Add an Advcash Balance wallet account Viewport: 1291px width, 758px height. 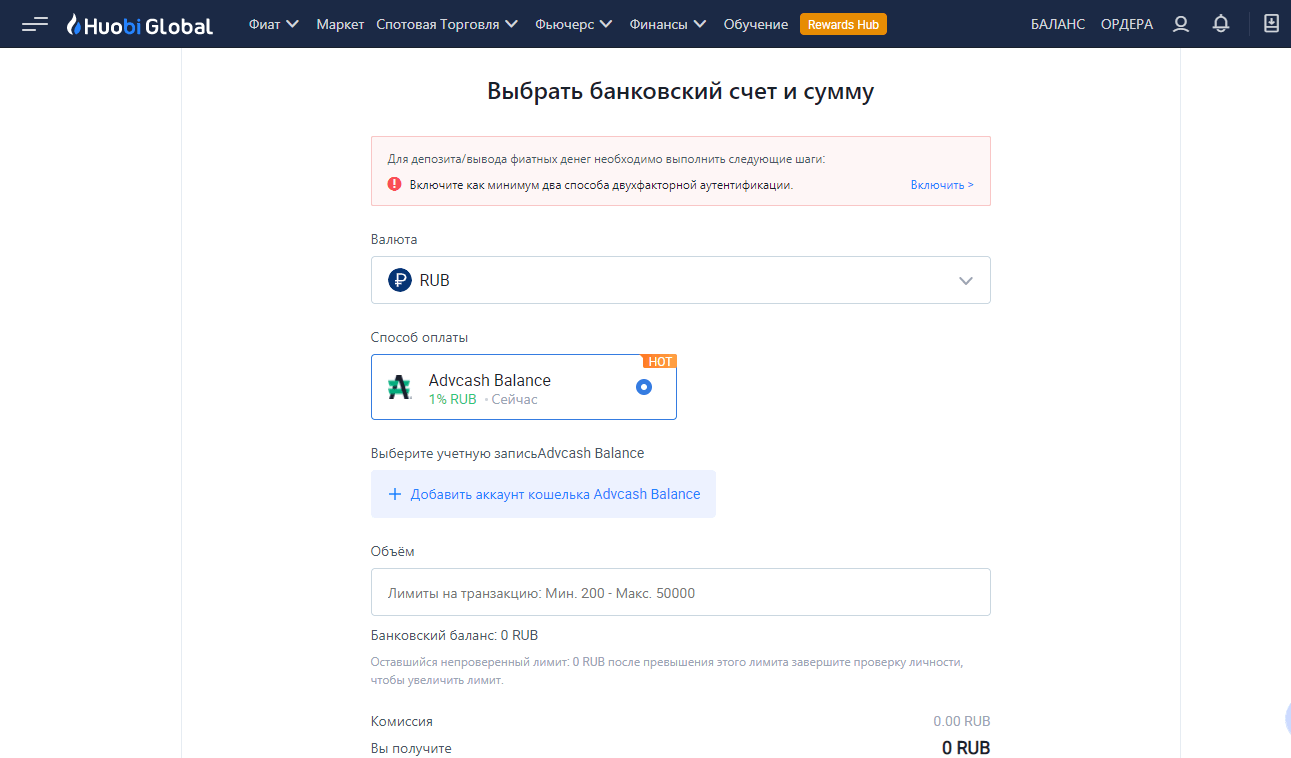click(x=543, y=494)
